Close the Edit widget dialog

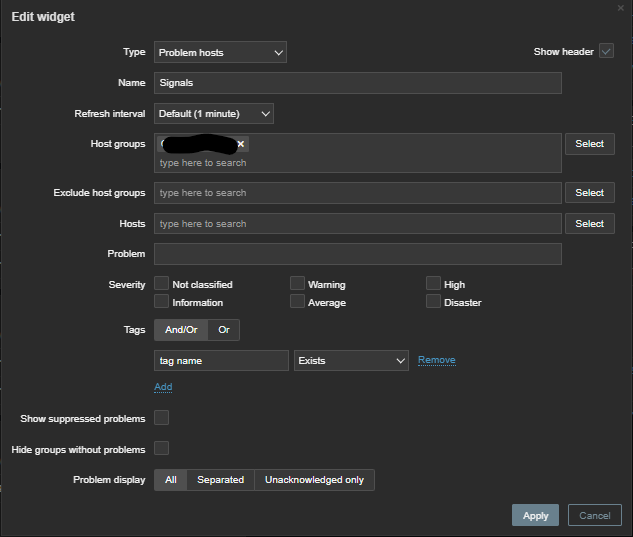coord(621,8)
